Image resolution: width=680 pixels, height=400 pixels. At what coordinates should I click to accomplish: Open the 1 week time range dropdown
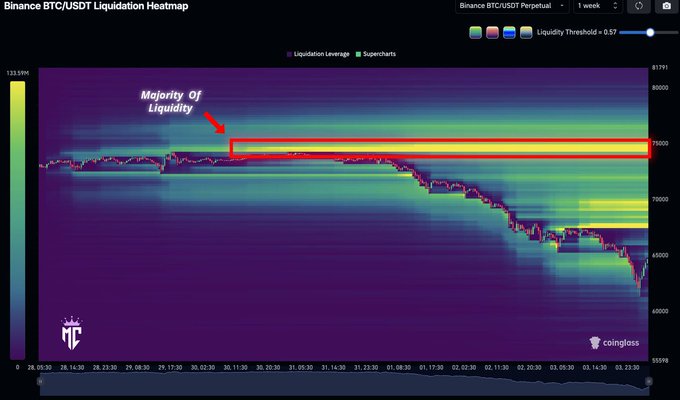(x=598, y=6)
